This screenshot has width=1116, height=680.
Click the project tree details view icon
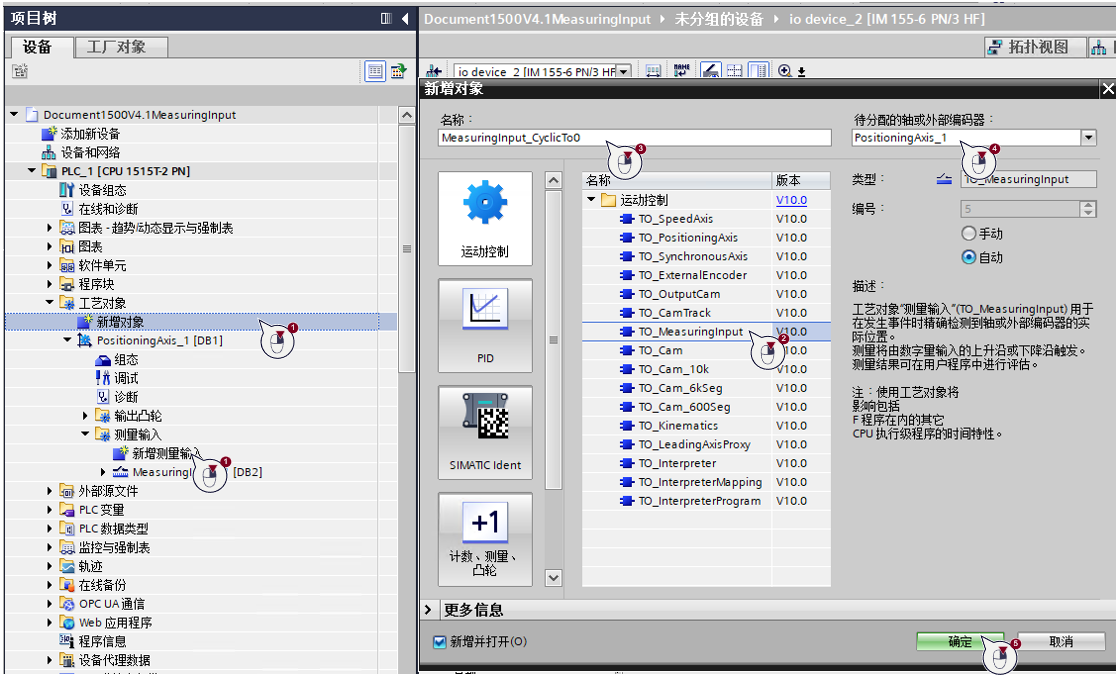(375, 71)
